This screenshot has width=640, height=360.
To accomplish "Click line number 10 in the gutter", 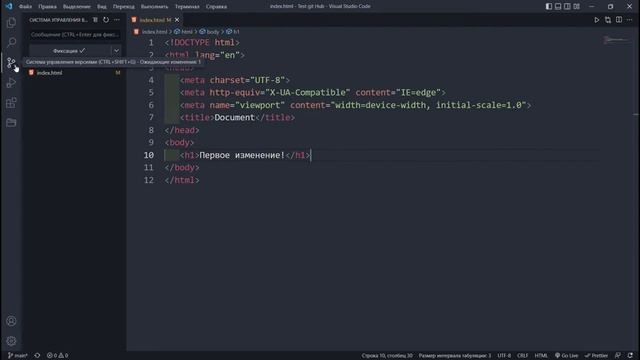I will coord(149,155).
